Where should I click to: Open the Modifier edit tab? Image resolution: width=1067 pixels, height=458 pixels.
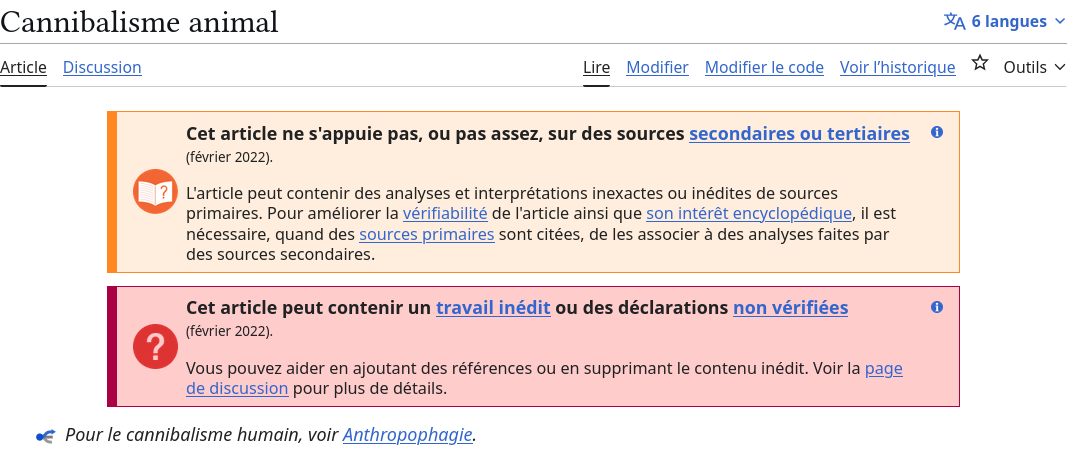[657, 67]
